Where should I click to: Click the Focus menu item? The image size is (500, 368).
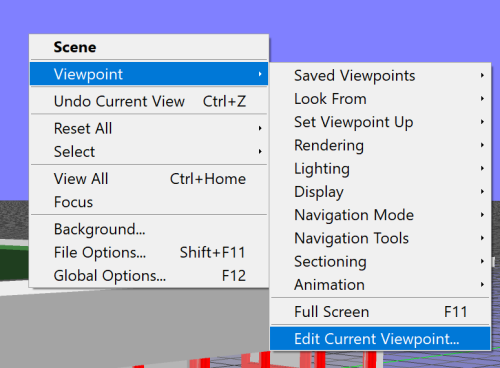pyautogui.click(x=149, y=202)
